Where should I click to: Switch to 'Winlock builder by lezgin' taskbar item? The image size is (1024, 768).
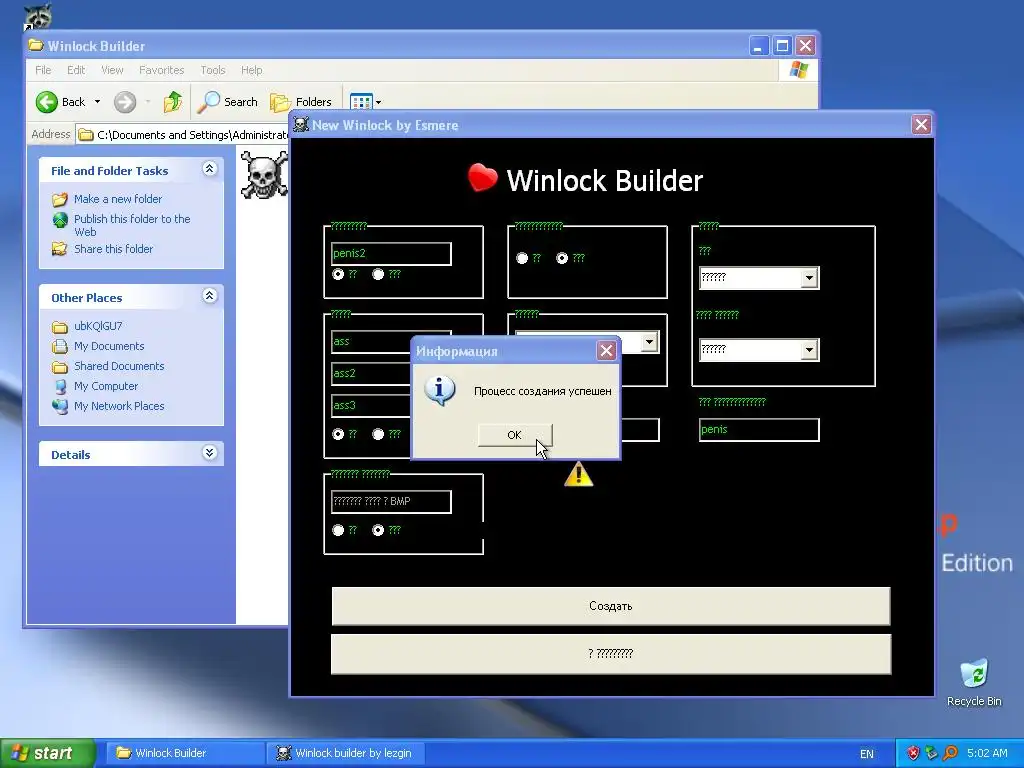pos(344,753)
